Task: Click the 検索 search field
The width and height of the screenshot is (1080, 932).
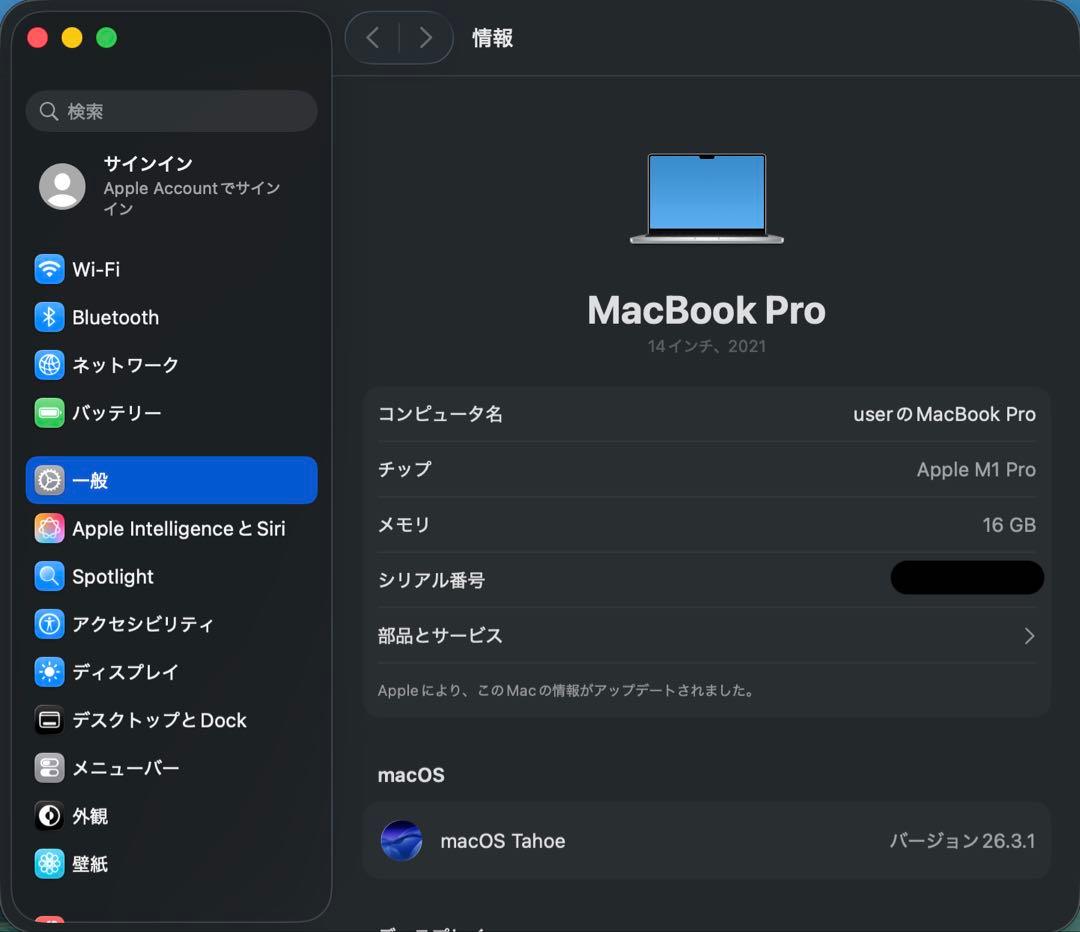Action: click(x=171, y=111)
